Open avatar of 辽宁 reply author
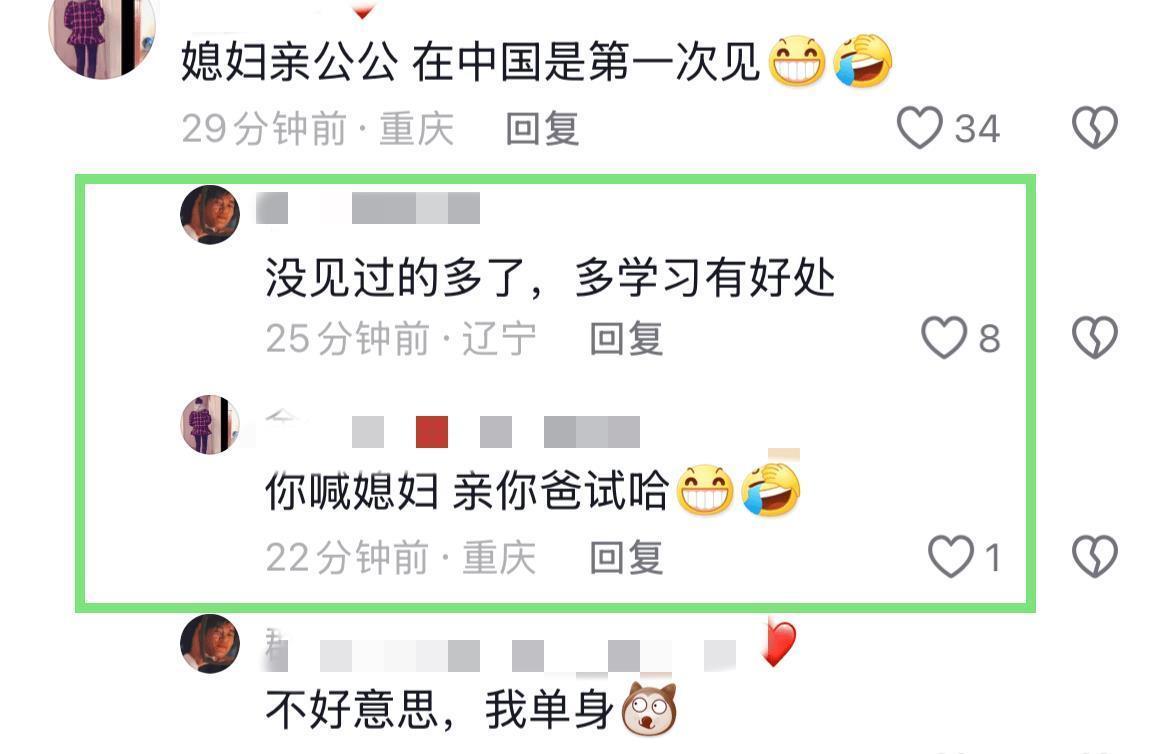The width and height of the screenshot is (1170, 754). (x=210, y=214)
